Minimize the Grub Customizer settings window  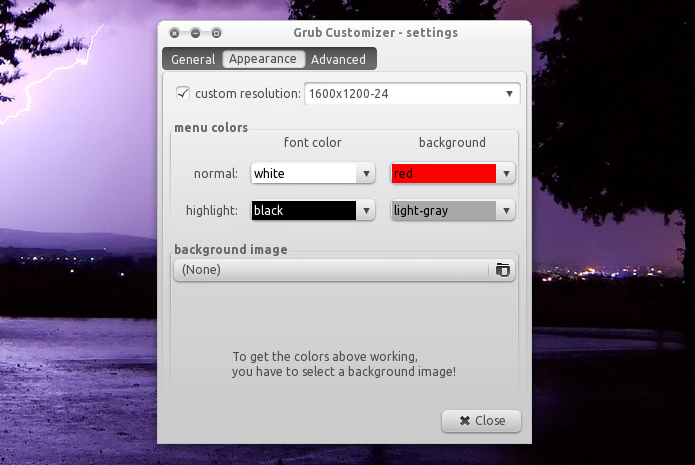click(195, 33)
